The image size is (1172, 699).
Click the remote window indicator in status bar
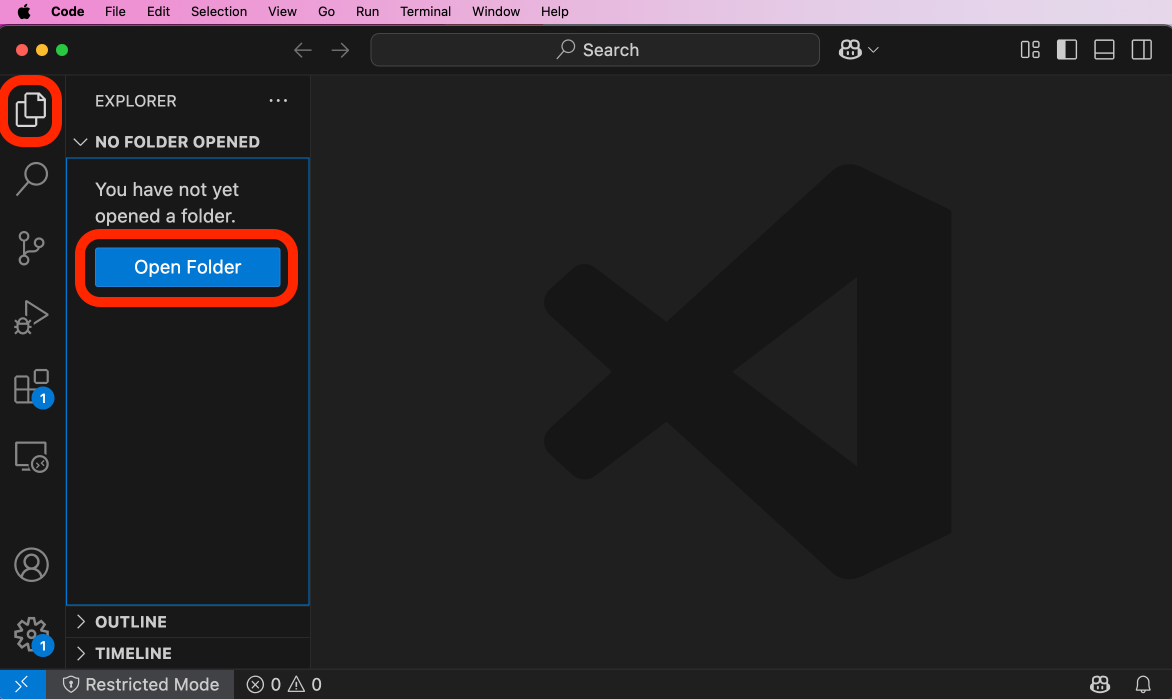(x=22, y=684)
